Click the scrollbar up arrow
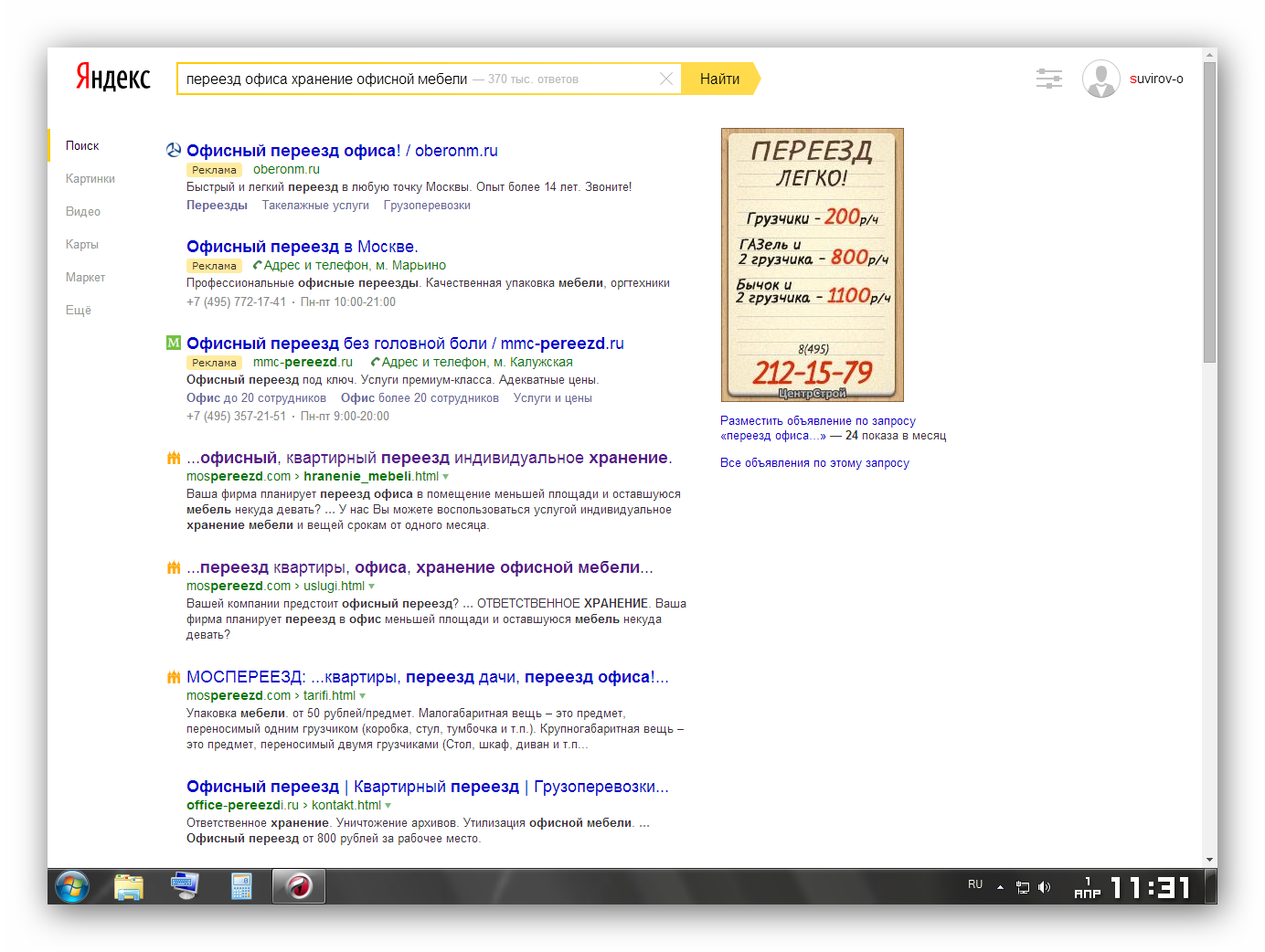Screen dimensions: 1265x952 [x=1210, y=54]
